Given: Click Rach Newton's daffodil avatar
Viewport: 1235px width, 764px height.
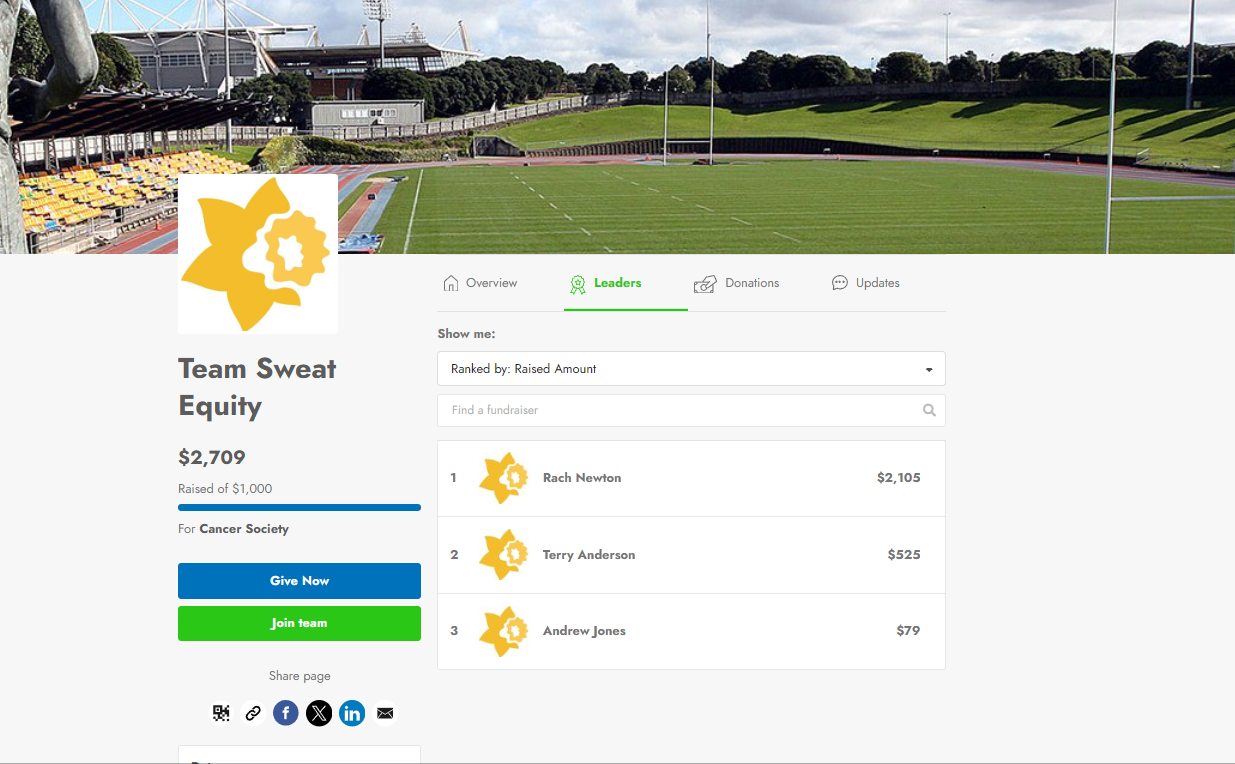Looking at the screenshot, I should click(503, 478).
